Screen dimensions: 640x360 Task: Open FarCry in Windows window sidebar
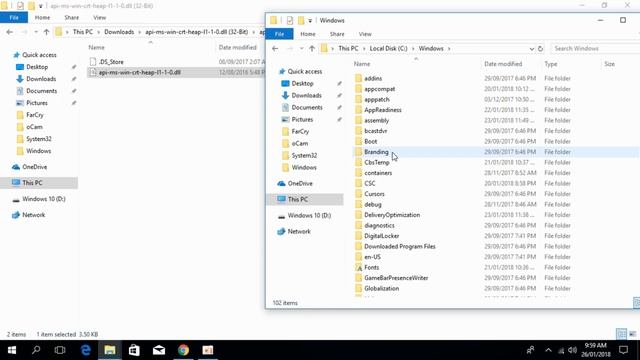(x=300, y=131)
